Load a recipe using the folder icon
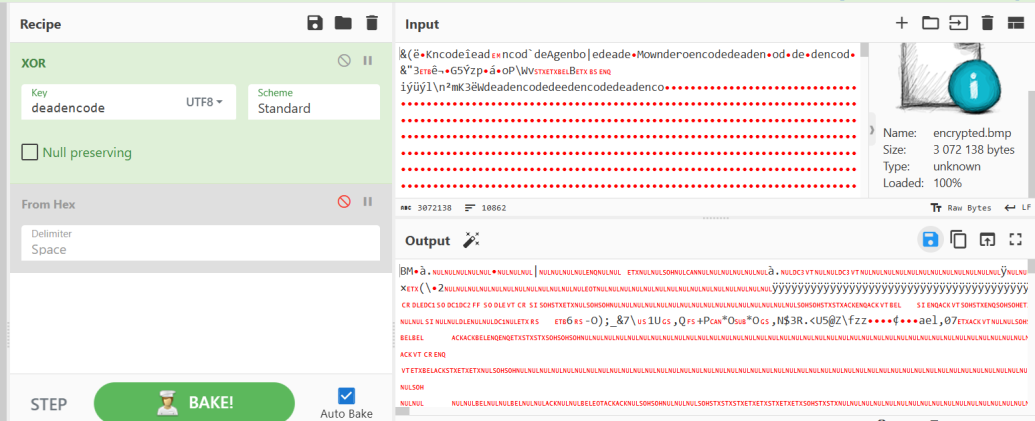Image resolution: width=1035 pixels, height=421 pixels. coord(343,23)
